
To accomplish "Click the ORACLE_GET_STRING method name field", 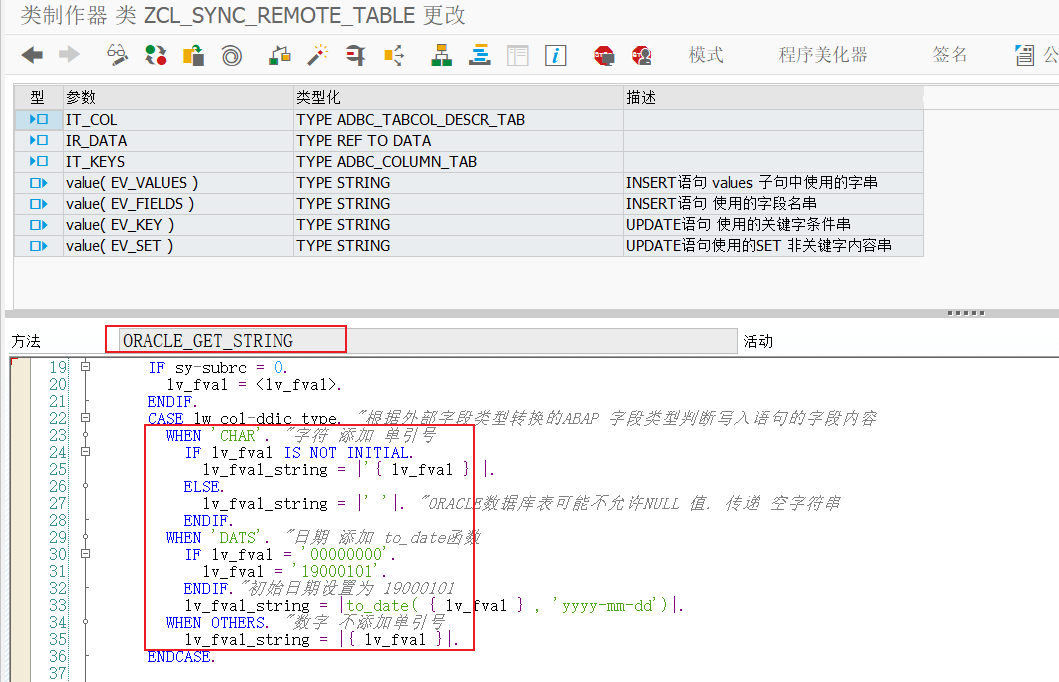I will (x=428, y=340).
